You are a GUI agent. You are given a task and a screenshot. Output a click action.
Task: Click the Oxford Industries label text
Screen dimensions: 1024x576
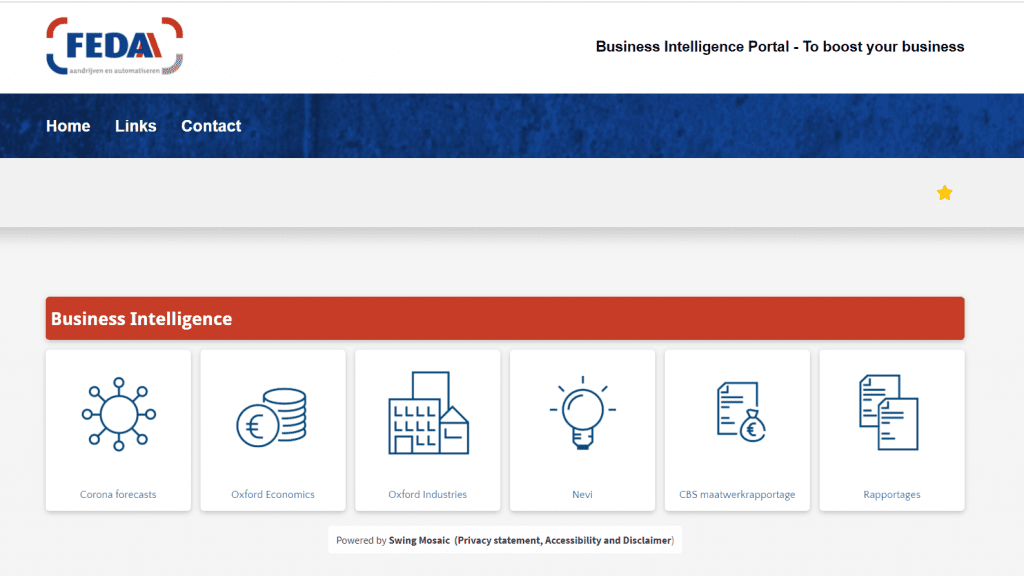428,495
